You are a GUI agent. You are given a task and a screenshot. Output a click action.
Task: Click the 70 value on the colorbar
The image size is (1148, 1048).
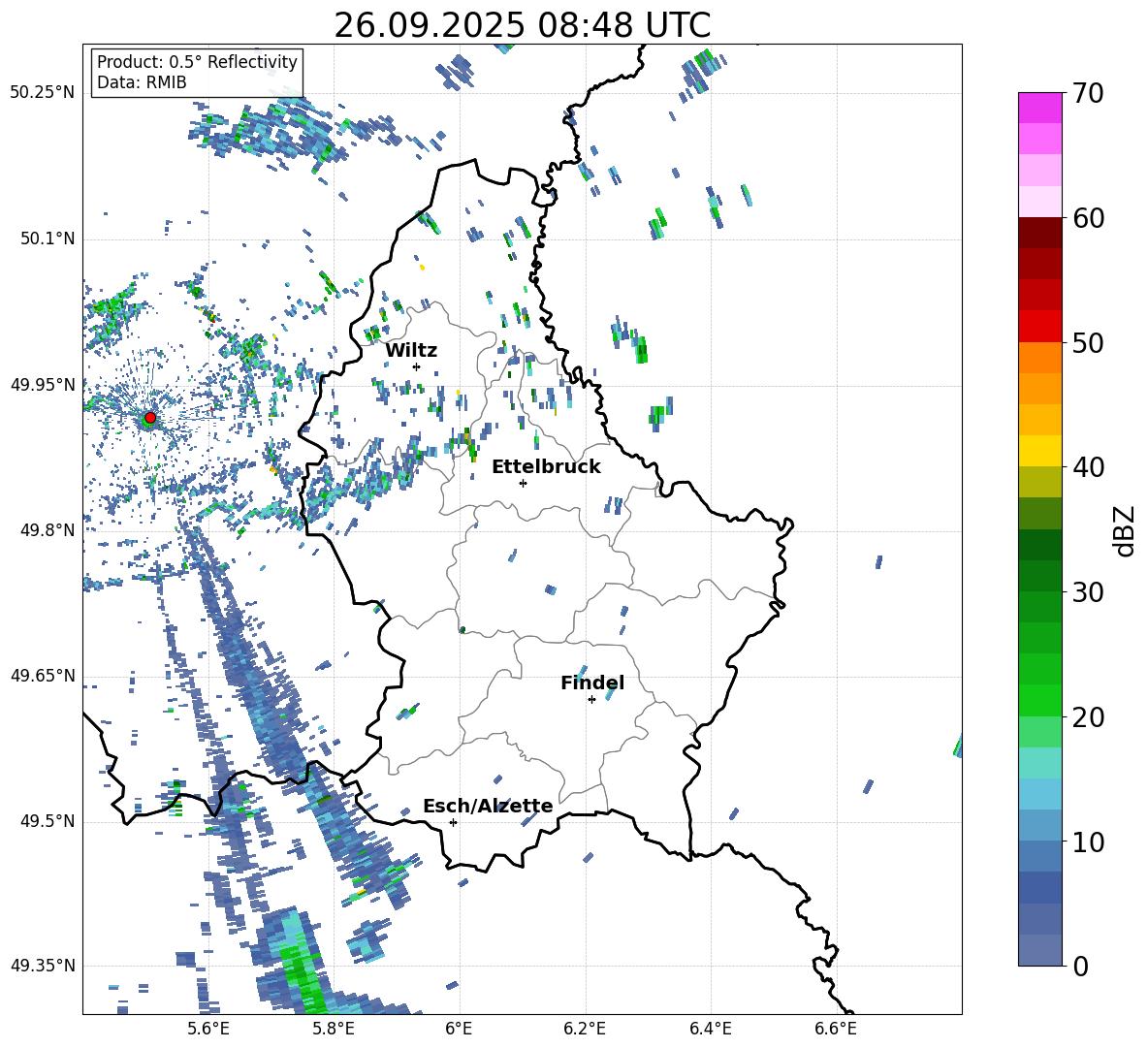click(x=1087, y=93)
